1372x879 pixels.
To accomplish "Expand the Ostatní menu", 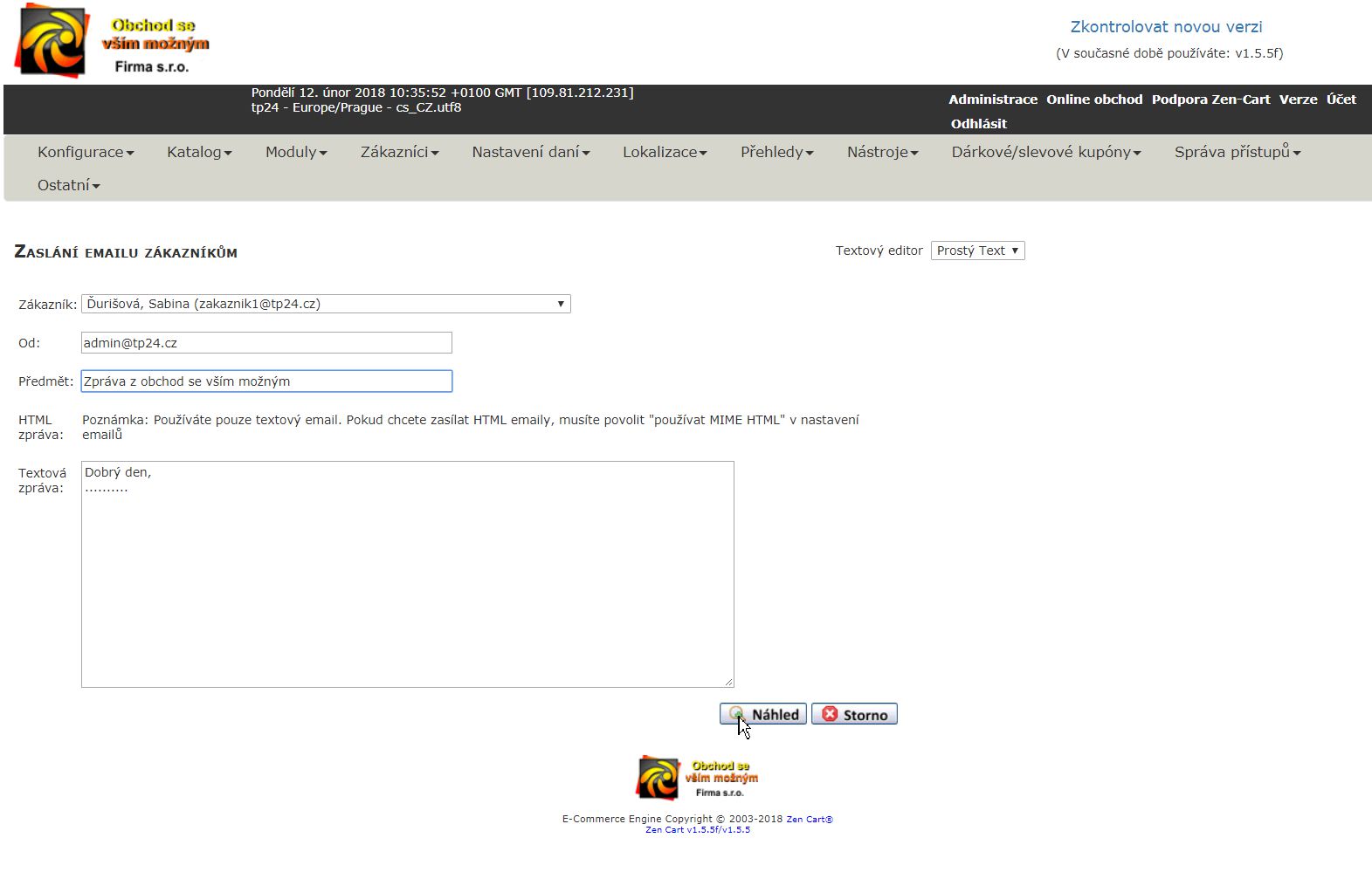I will point(68,185).
